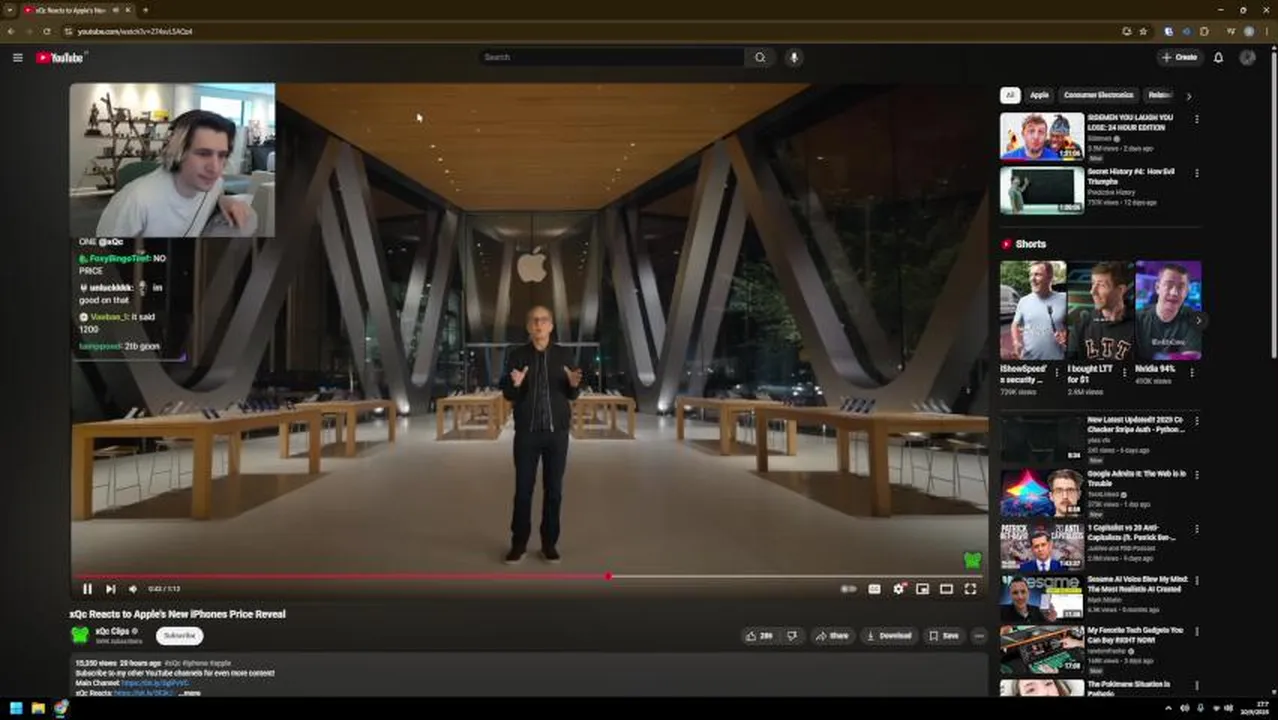Open the Create button
Screen dimensions: 1278x720
(x=1180, y=57)
